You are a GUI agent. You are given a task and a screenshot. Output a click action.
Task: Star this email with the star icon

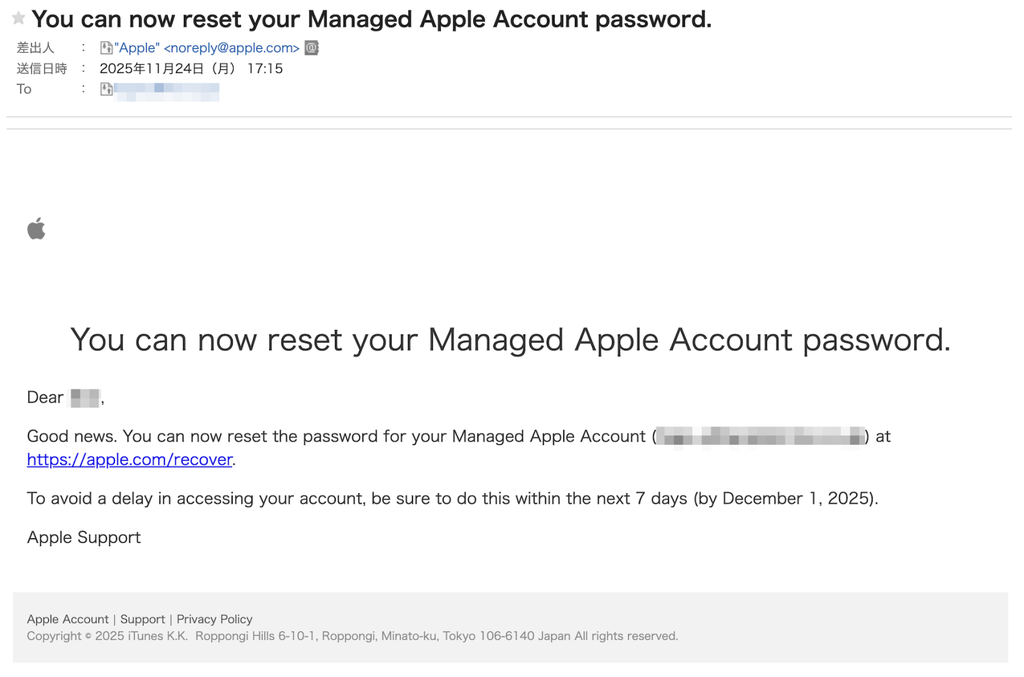pos(18,18)
